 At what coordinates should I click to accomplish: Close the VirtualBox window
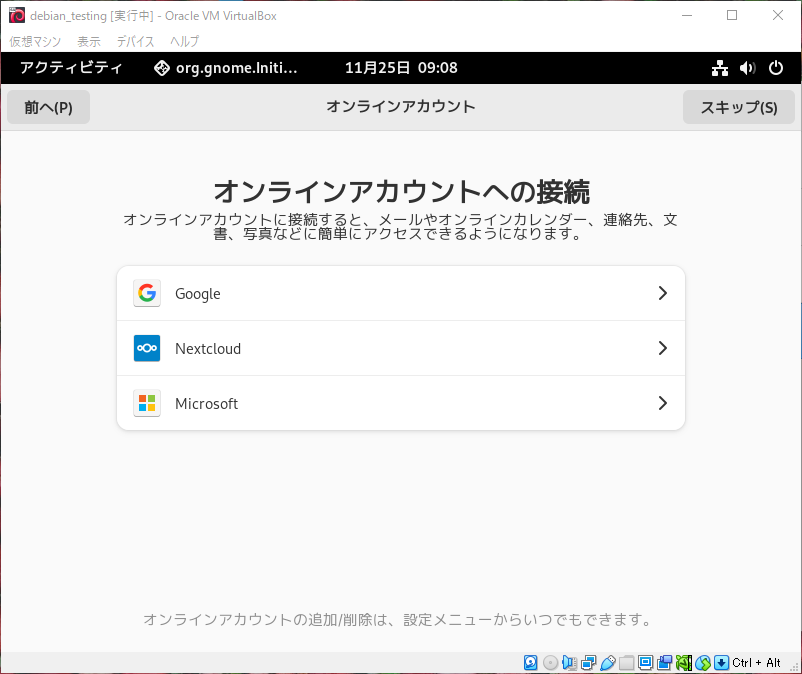tap(777, 15)
